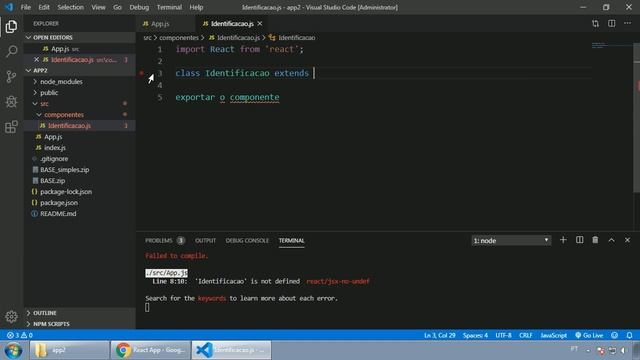This screenshot has width=640, height=360.
Task: Select the terminal instance dropdown '1: node'
Action: click(x=511, y=240)
